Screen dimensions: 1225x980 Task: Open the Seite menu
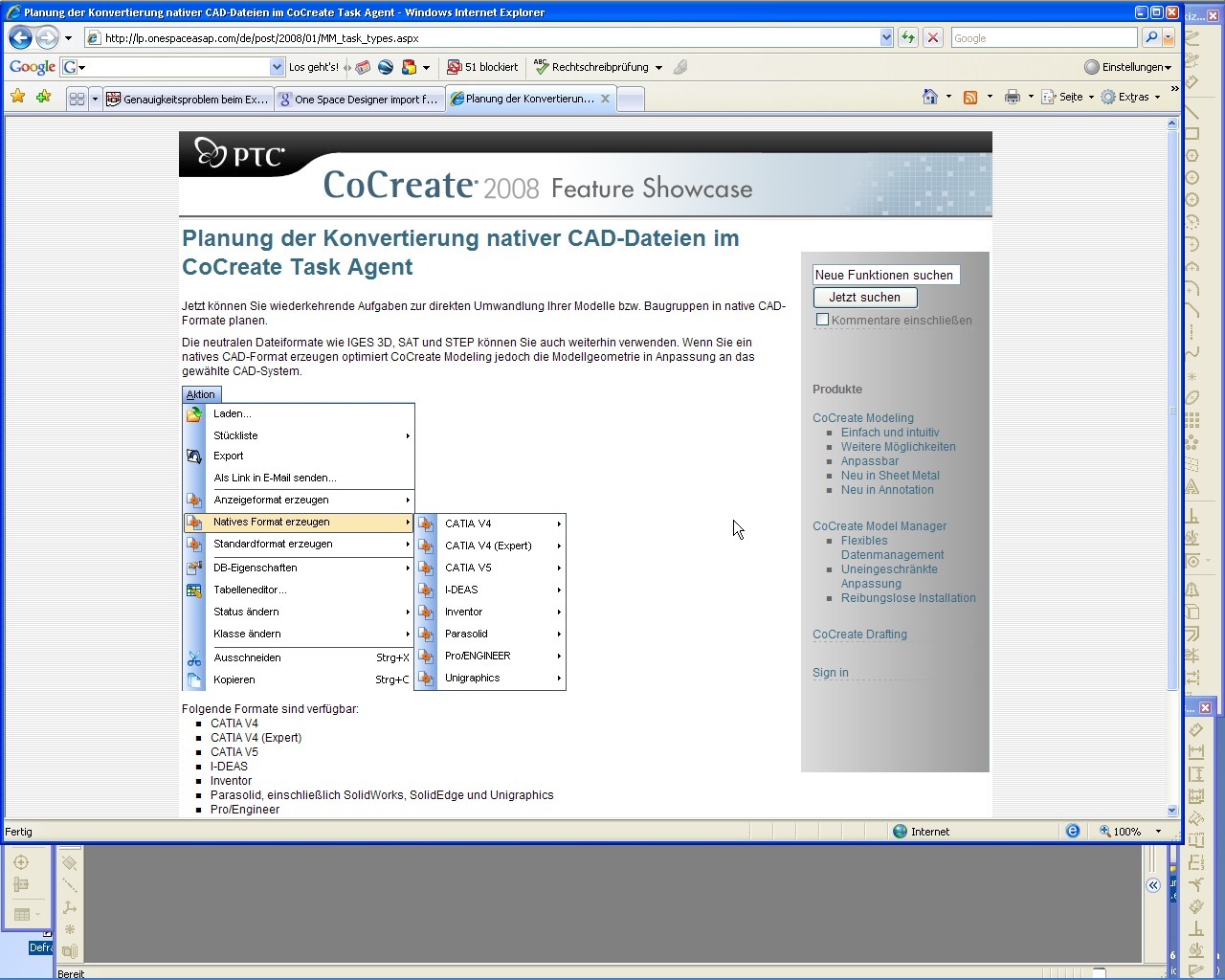tap(1067, 97)
